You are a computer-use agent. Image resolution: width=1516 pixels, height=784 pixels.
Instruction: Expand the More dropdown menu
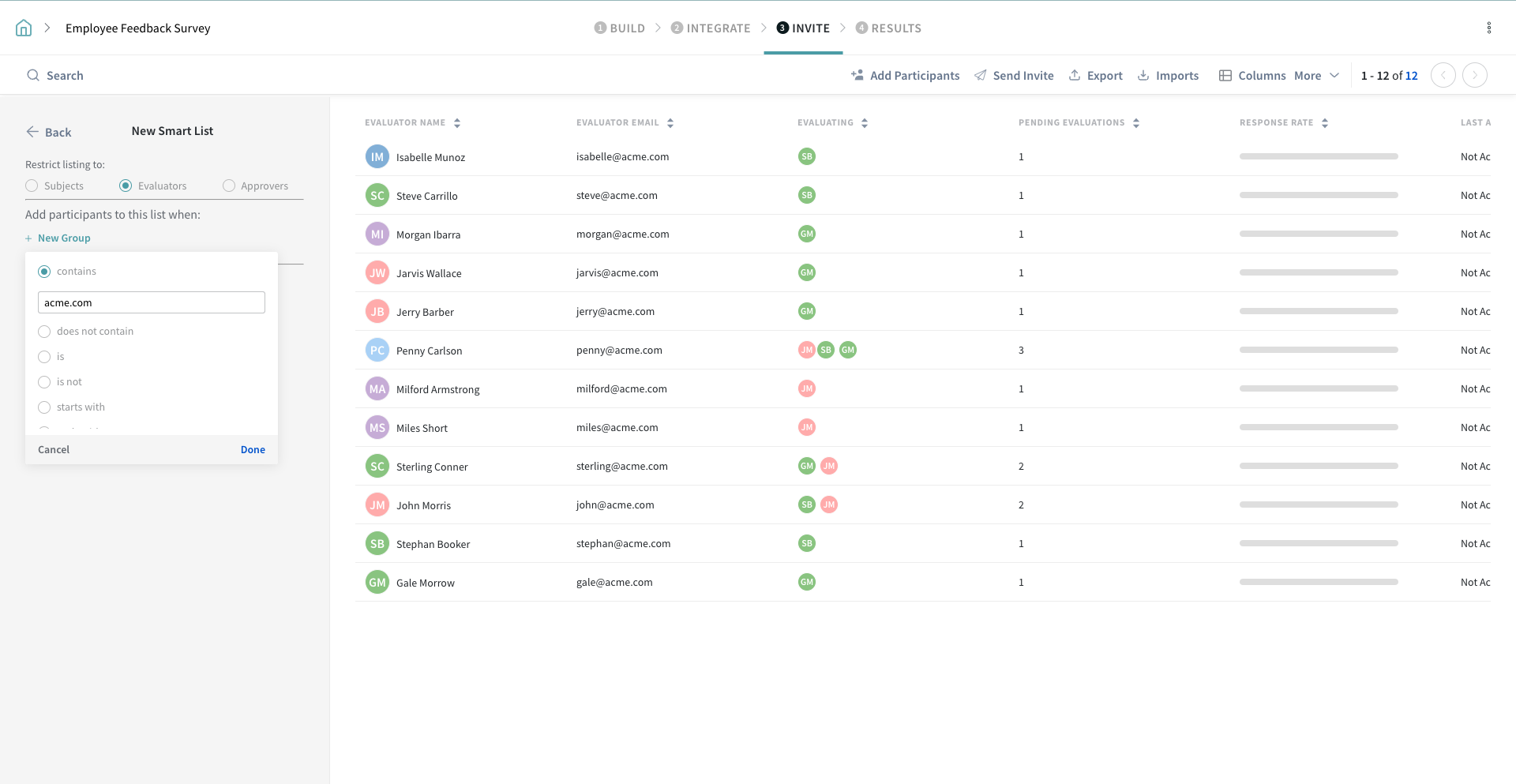(x=1316, y=76)
